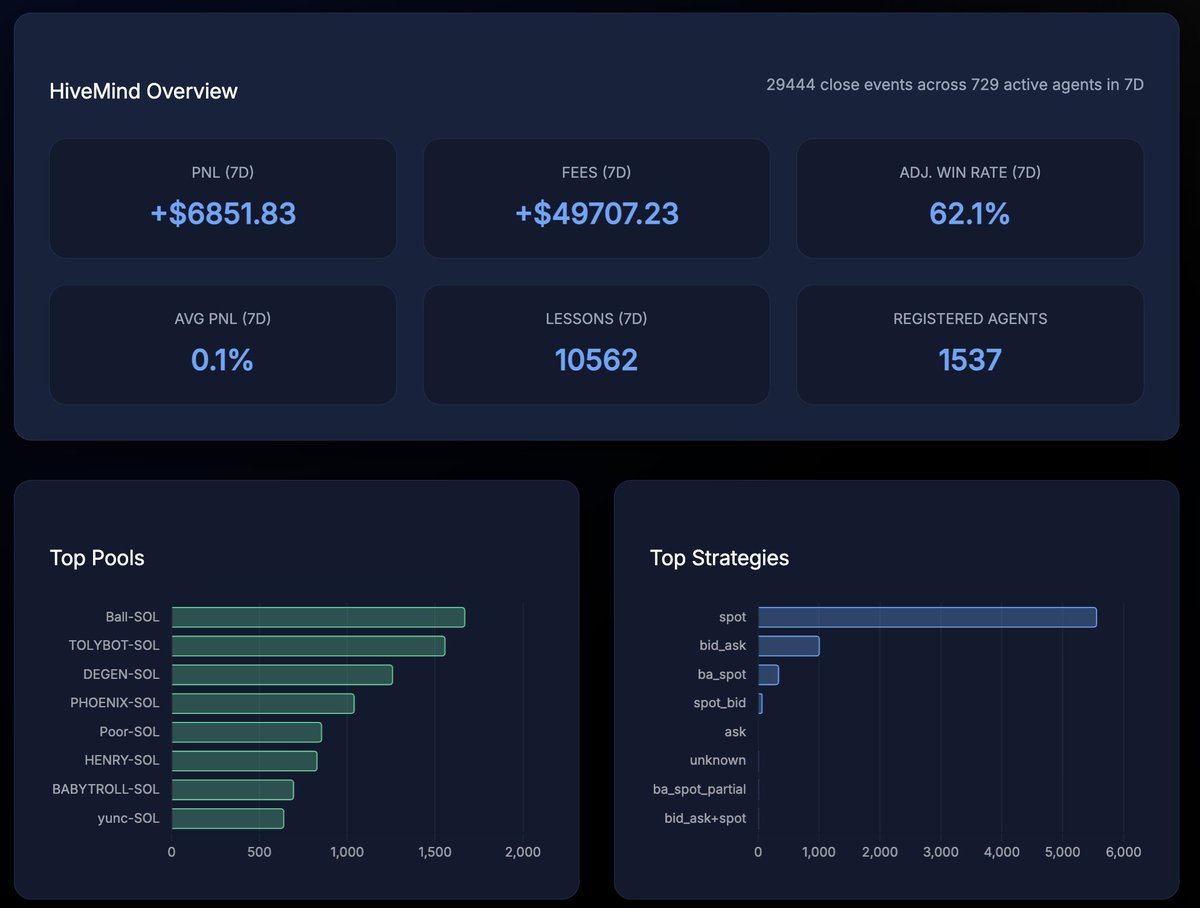Click the 3,000 tick in Top Strategies axis
The height and width of the screenshot is (908, 1200).
tap(941, 852)
